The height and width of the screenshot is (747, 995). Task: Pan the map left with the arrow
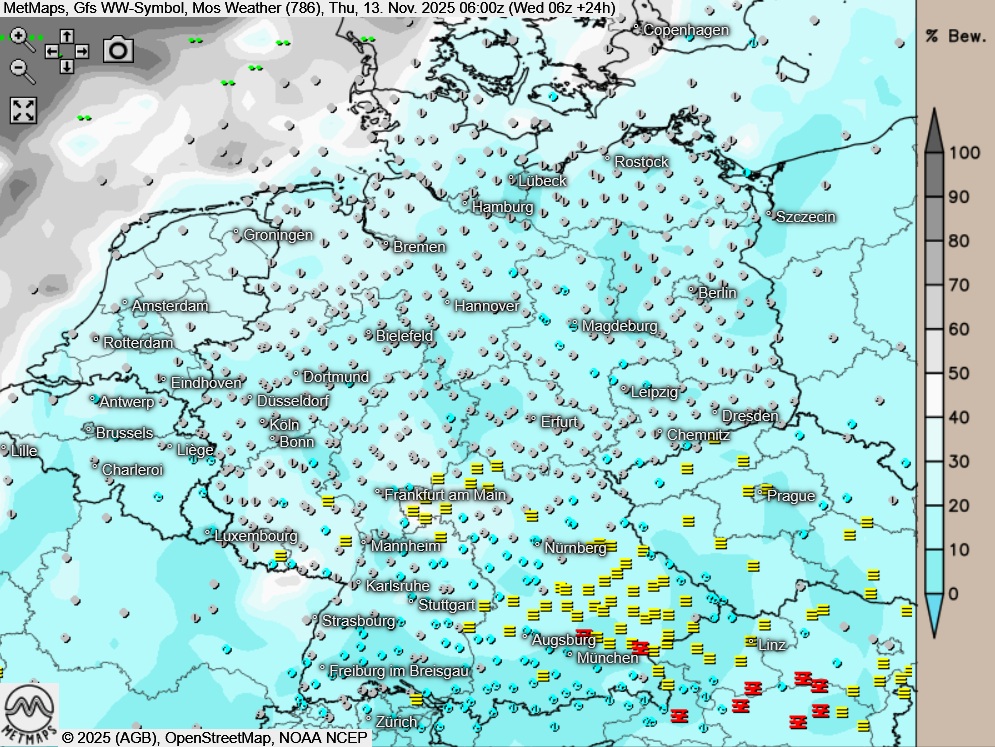coord(52,51)
